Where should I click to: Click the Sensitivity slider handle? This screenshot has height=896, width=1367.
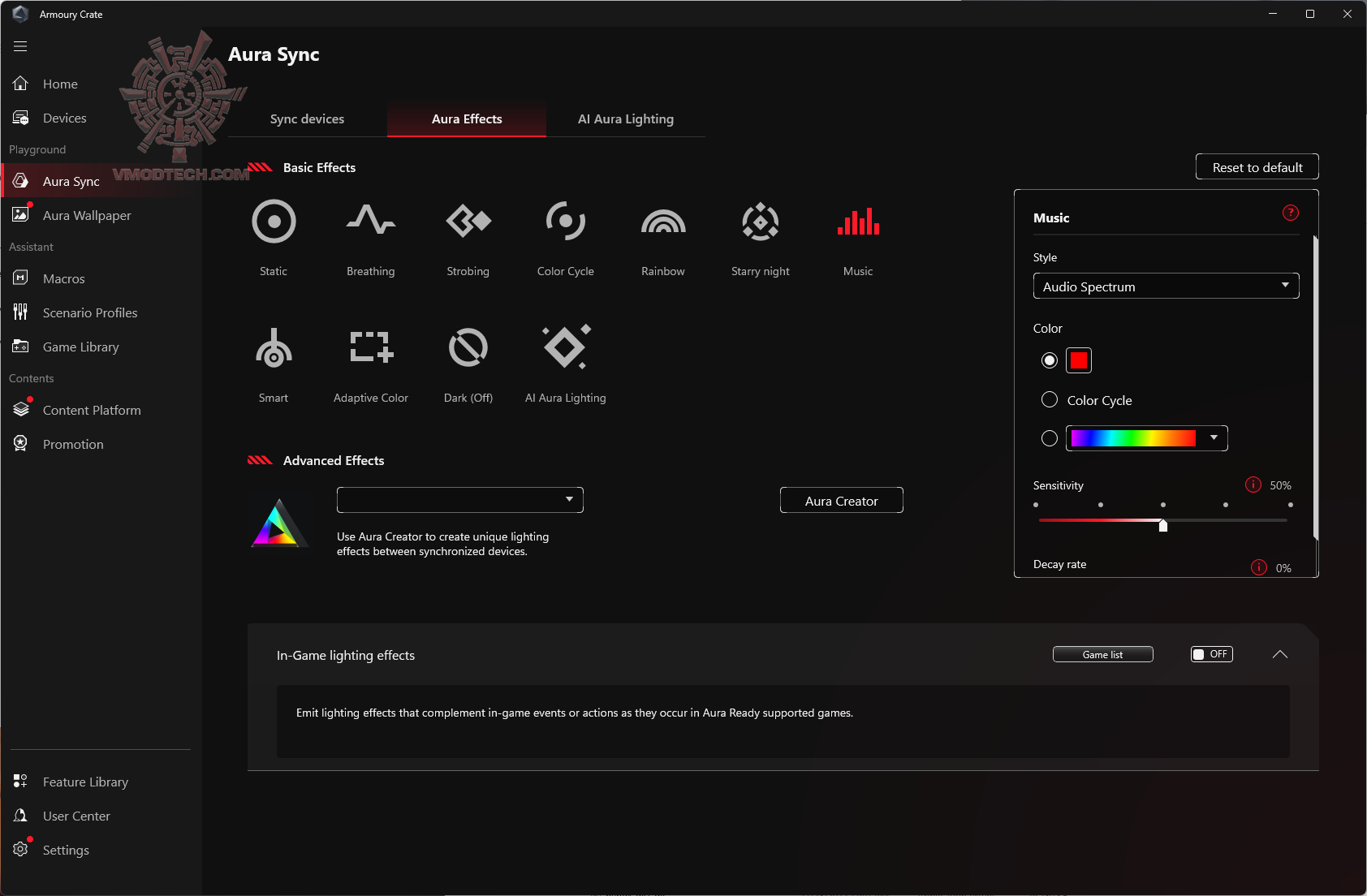tap(1163, 525)
